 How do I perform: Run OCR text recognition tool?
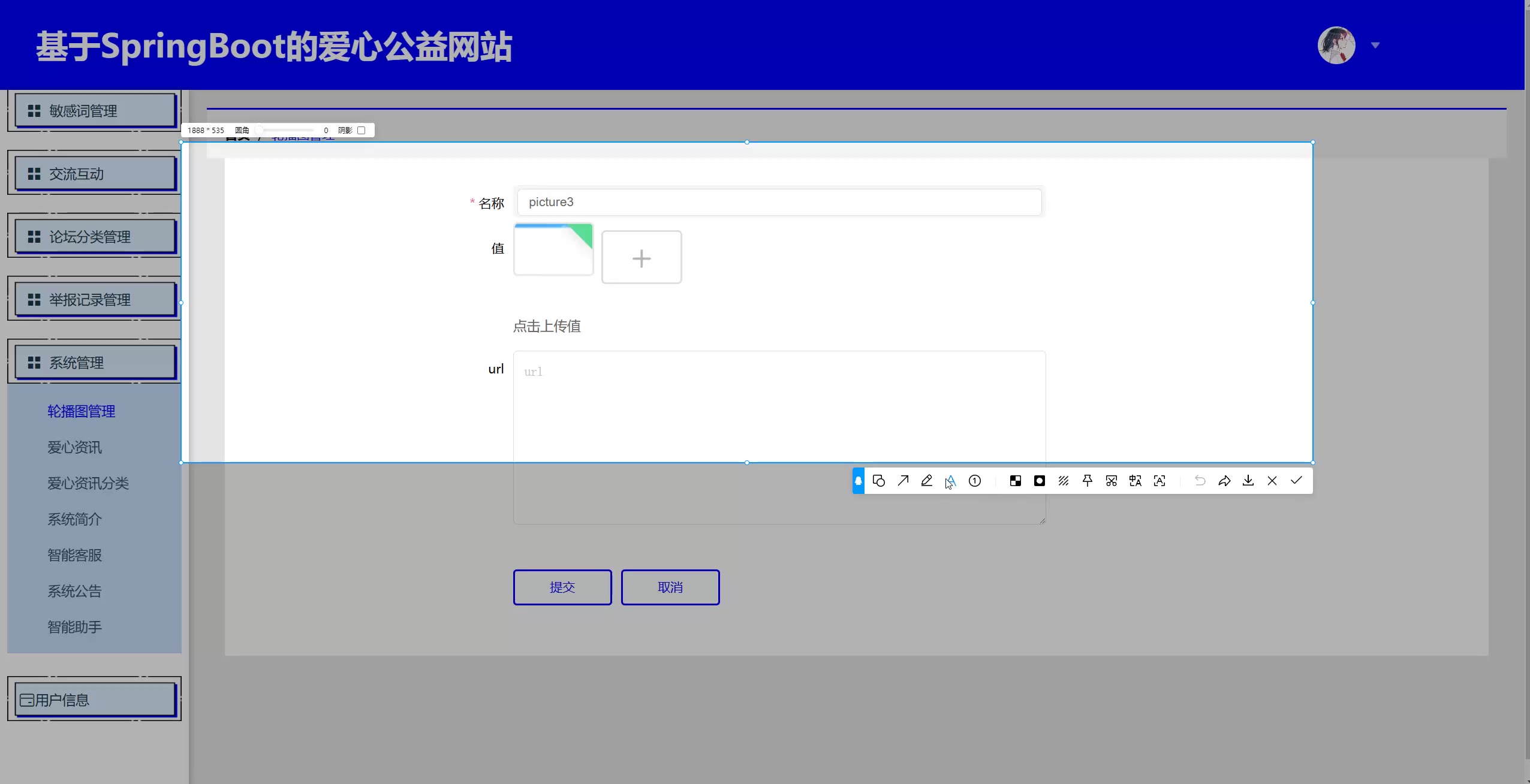(x=1159, y=481)
